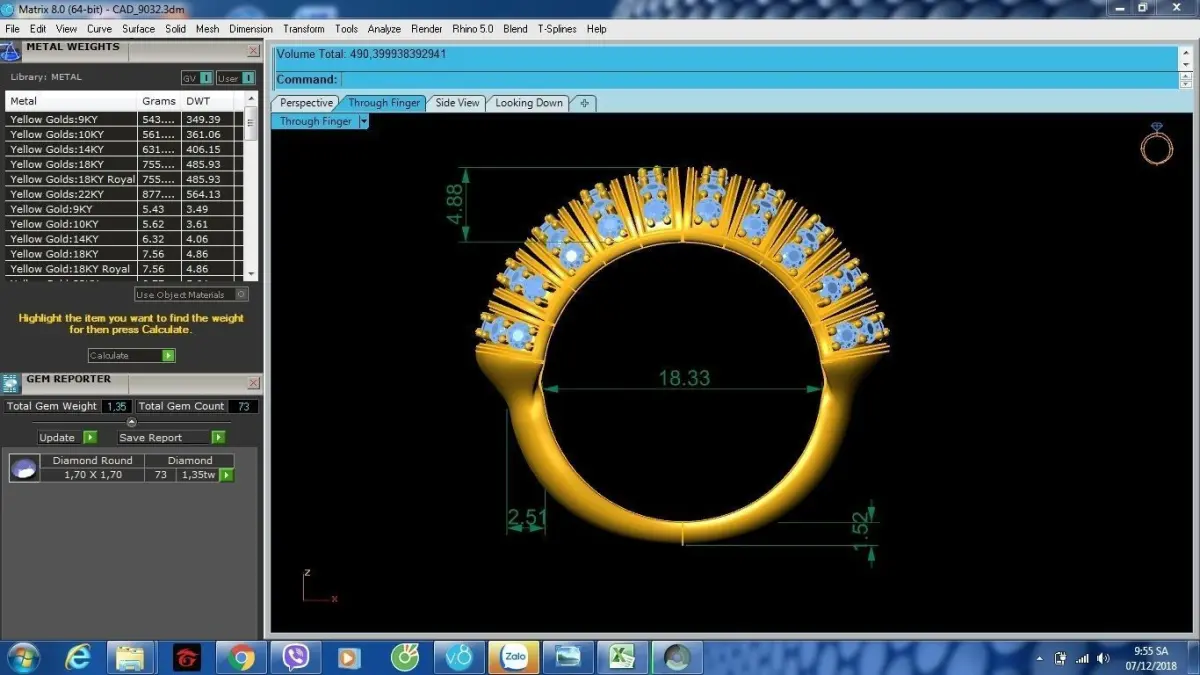
Task: Open Viber from the taskbar
Action: point(295,657)
